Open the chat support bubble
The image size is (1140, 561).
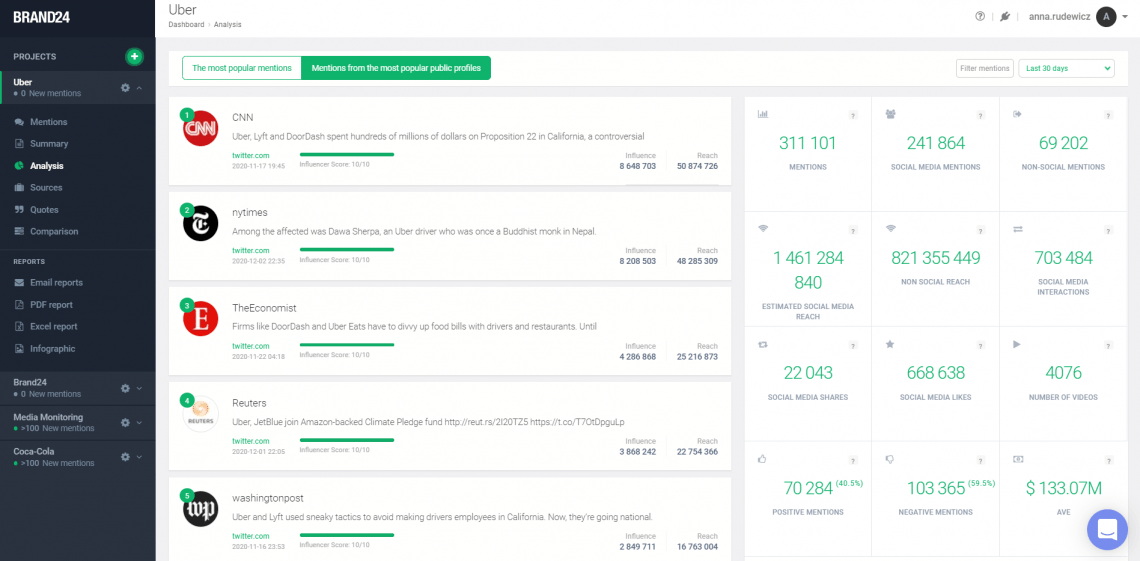tap(1106, 530)
